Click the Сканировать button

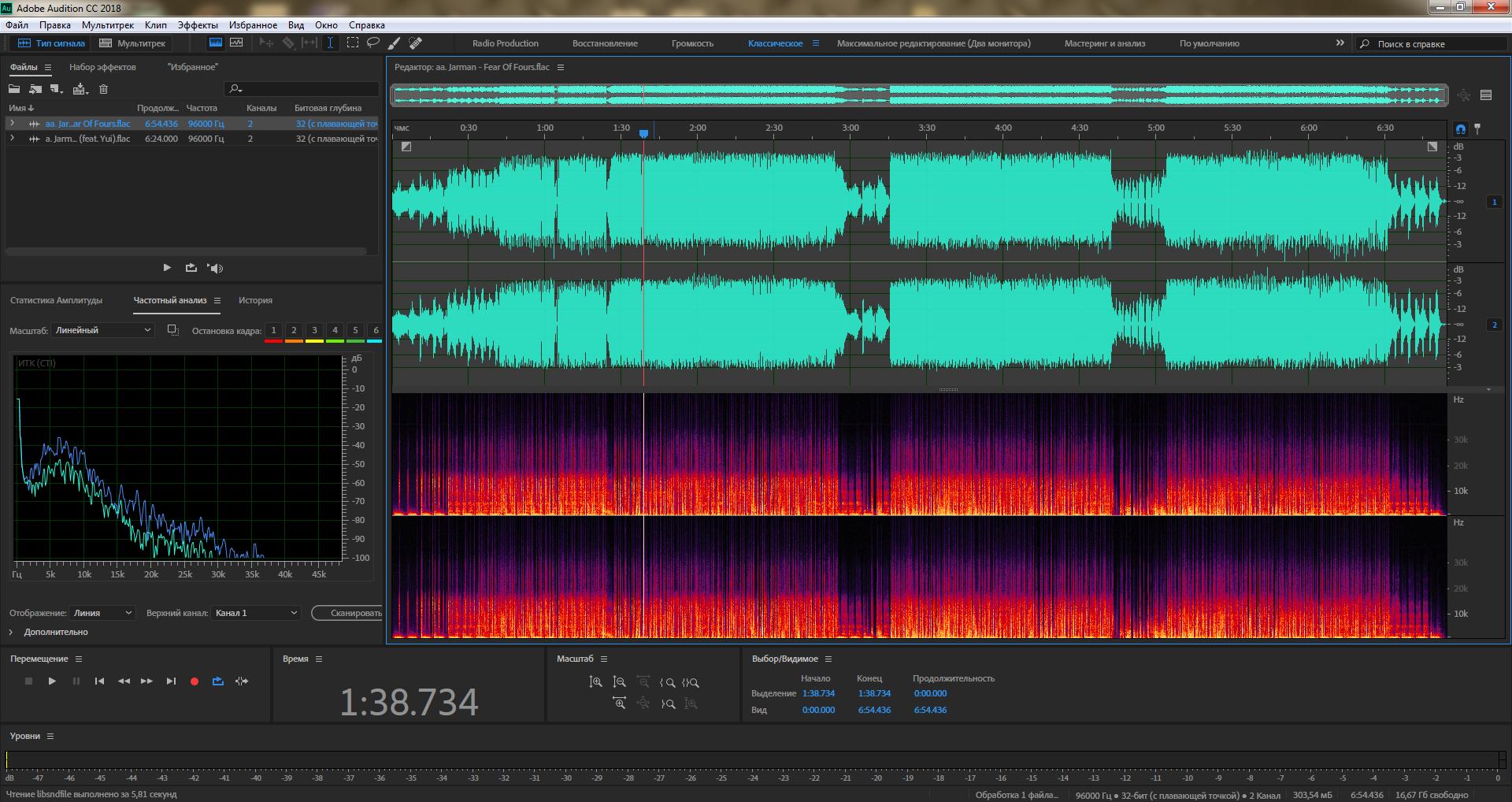click(x=350, y=613)
